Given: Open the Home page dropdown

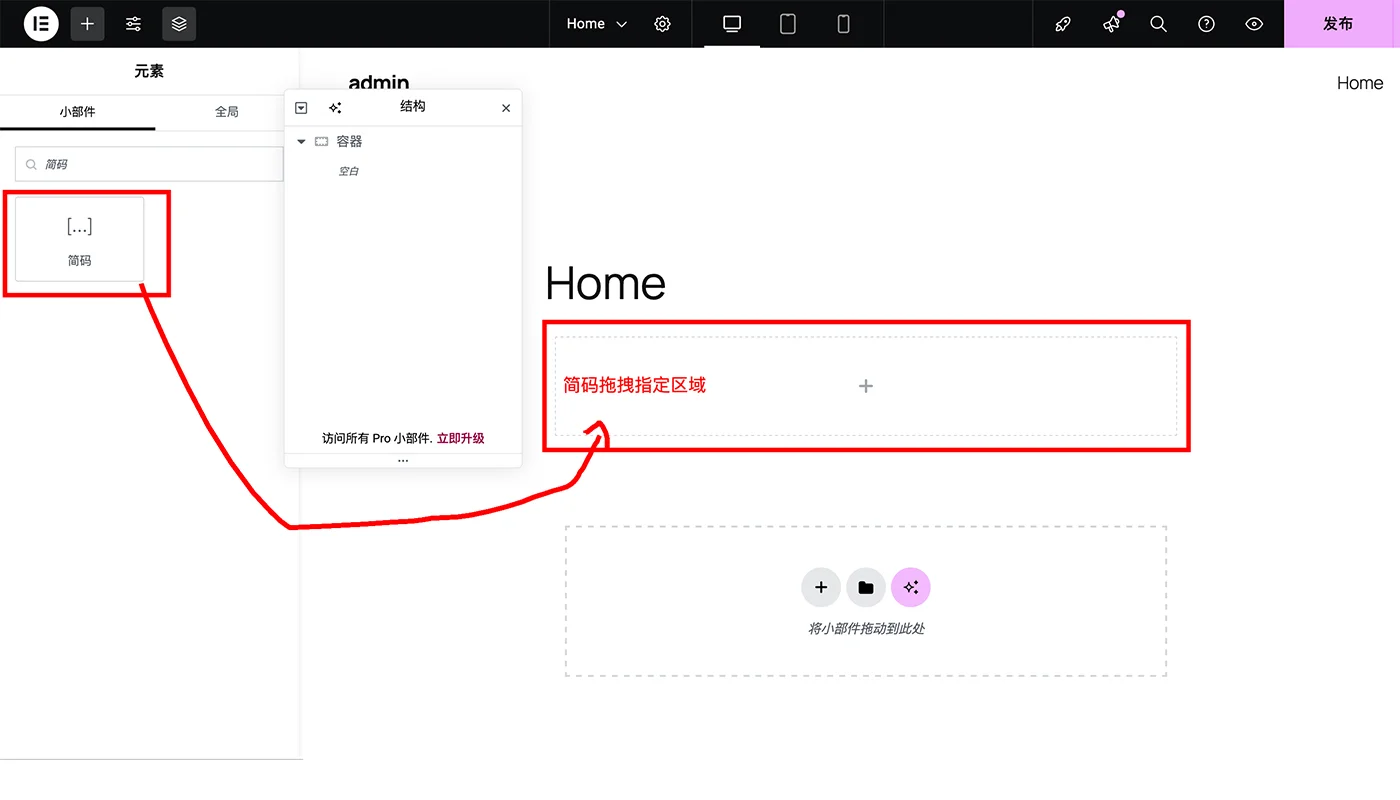Looking at the screenshot, I should pyautogui.click(x=596, y=23).
